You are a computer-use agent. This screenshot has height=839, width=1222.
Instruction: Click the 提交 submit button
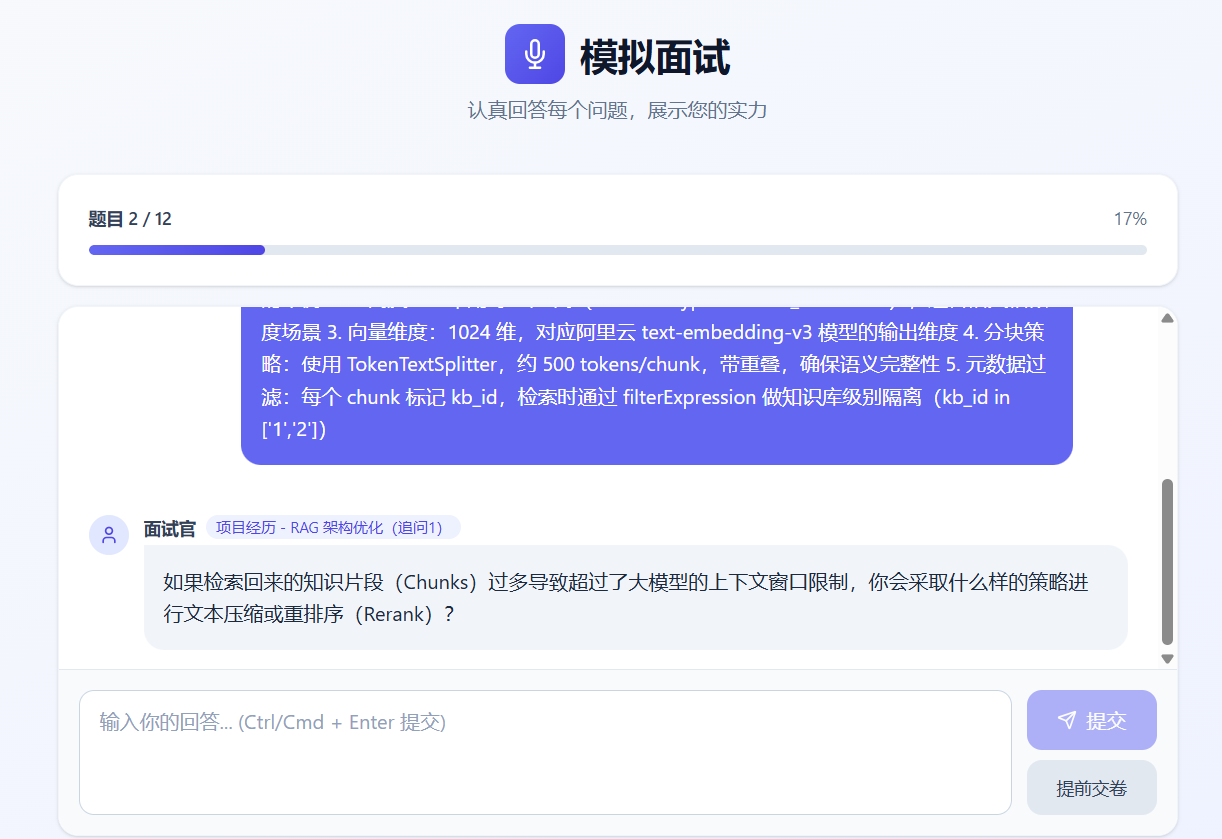point(1092,720)
